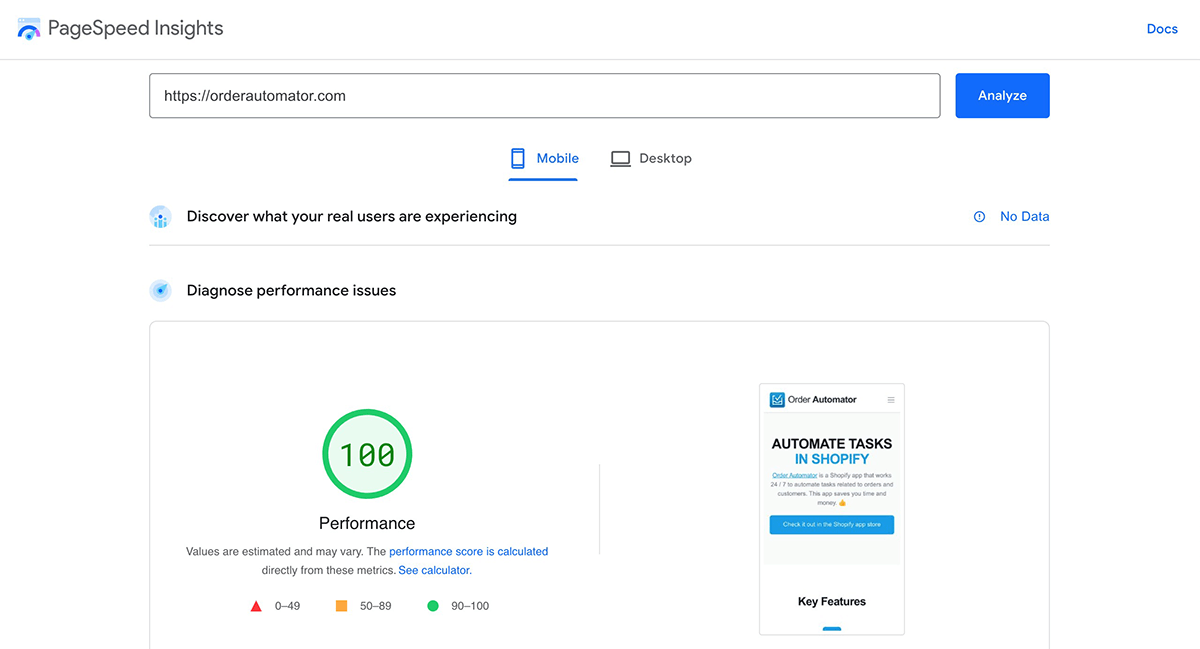Click the 100 performance score gauge
Viewport: 1200px width, 649px height.
367,454
